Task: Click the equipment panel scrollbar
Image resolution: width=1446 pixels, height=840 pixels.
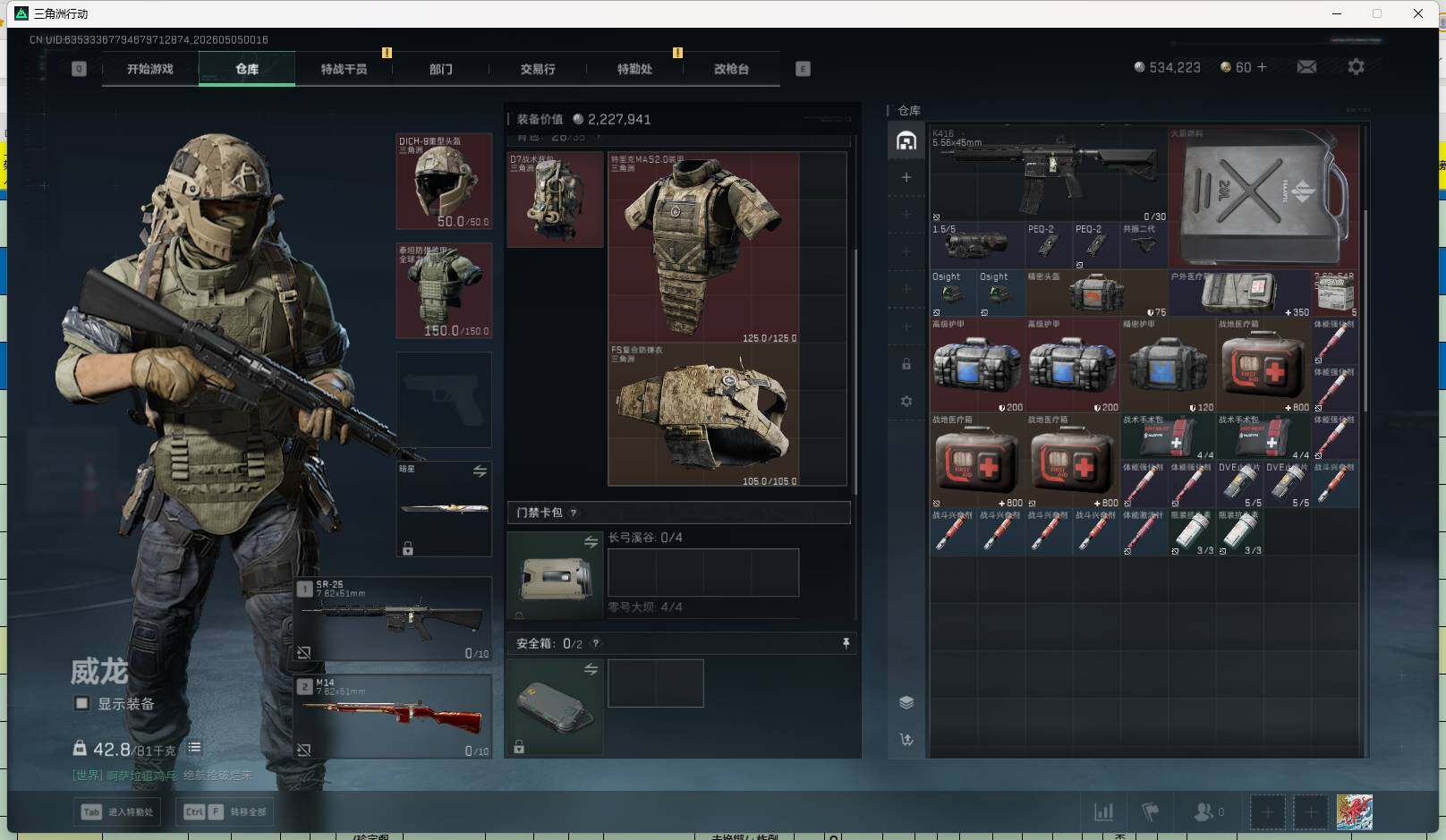Action: point(855,371)
